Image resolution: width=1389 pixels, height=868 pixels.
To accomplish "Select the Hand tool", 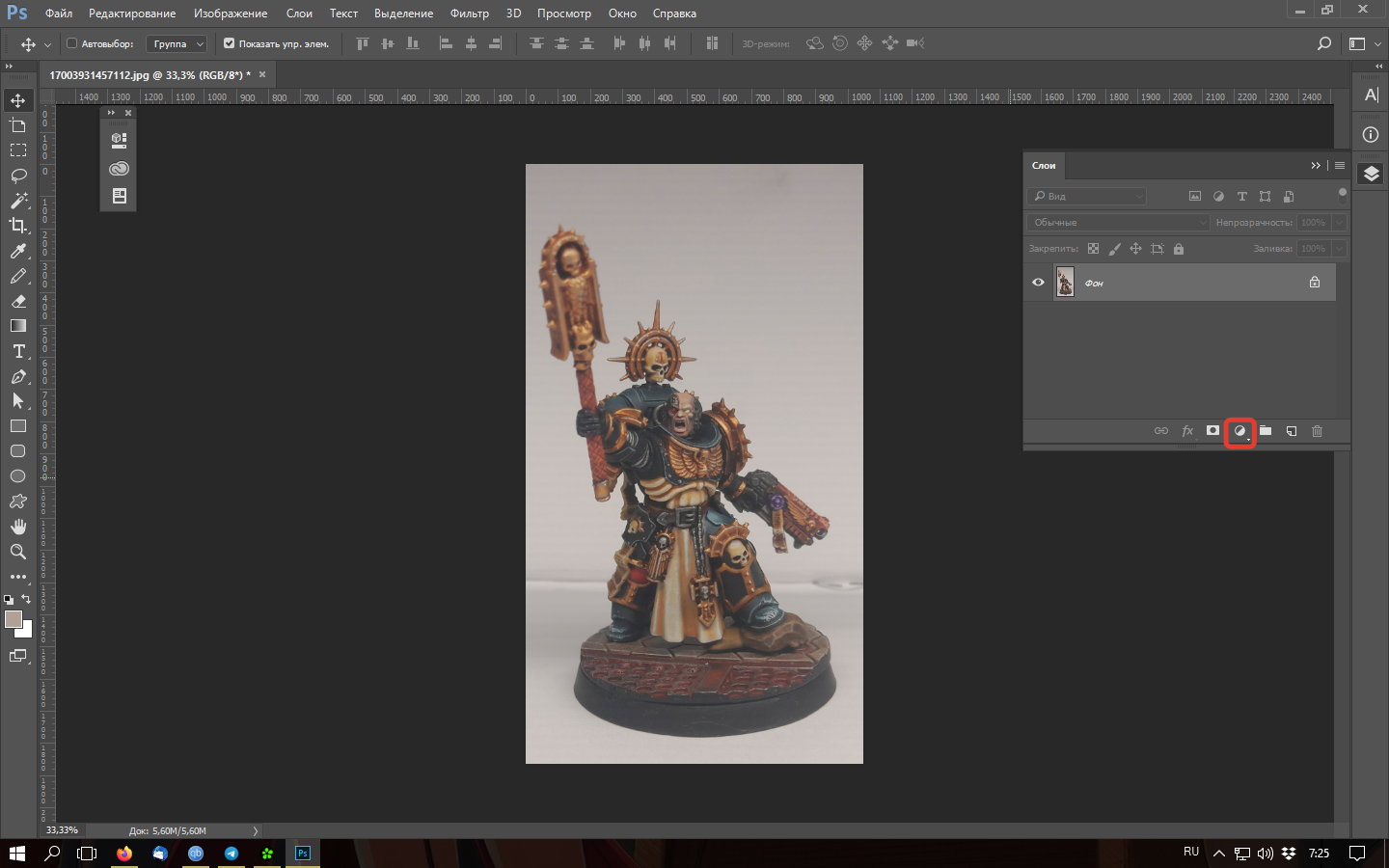I will click(18, 527).
